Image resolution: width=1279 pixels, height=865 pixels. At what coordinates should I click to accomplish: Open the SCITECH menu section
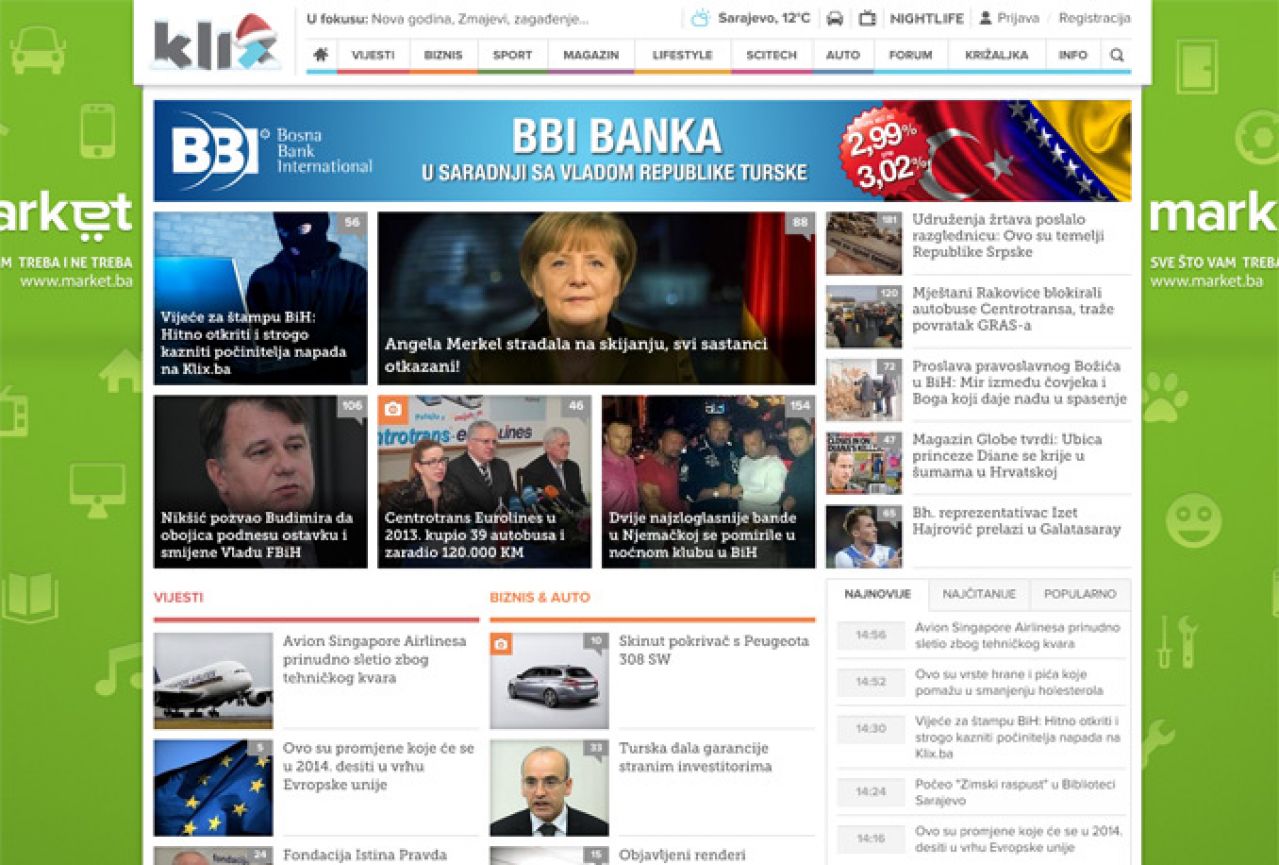pos(770,55)
